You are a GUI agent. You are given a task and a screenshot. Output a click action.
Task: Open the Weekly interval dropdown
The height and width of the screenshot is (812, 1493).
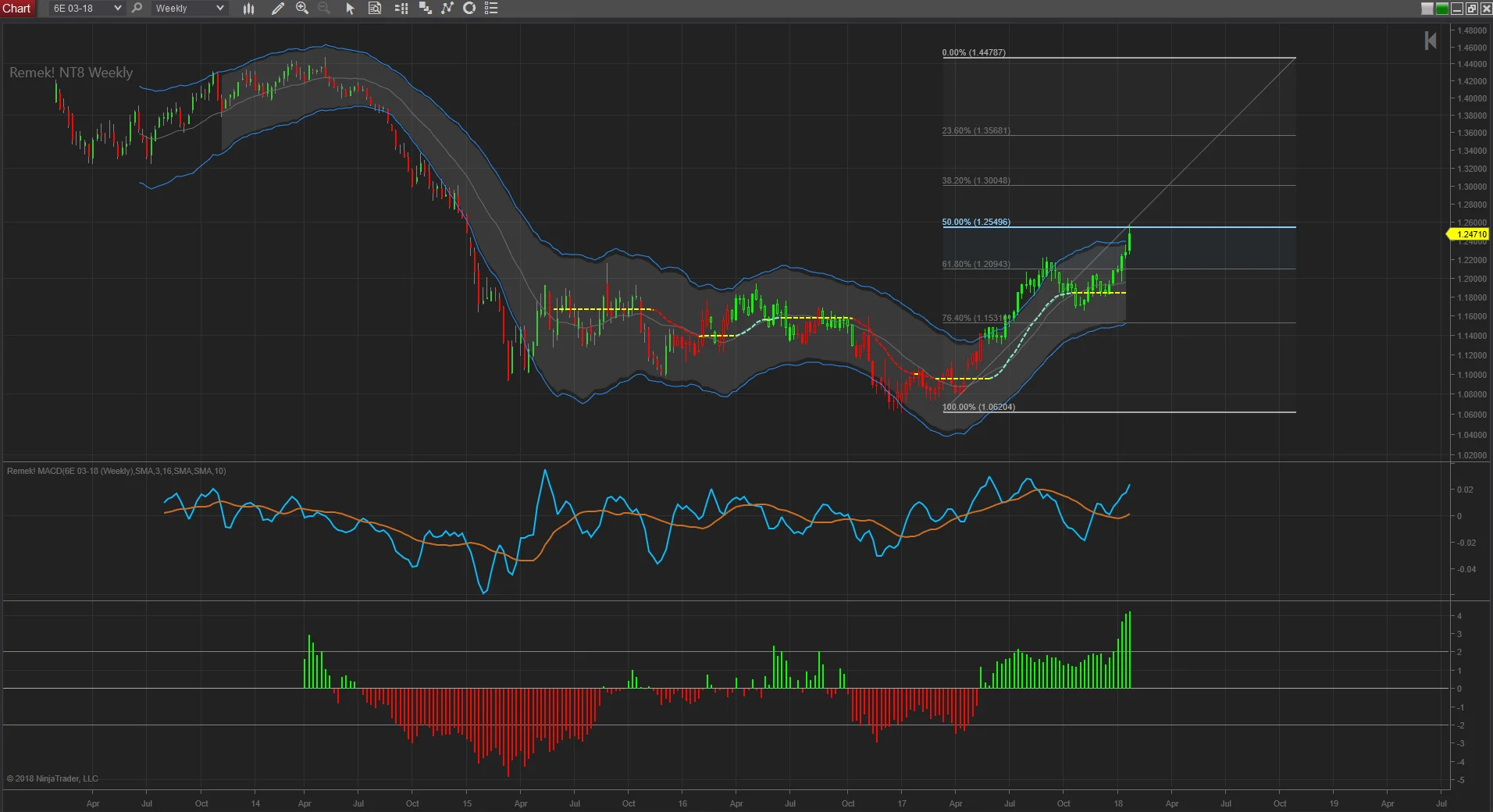pyautogui.click(x=190, y=8)
